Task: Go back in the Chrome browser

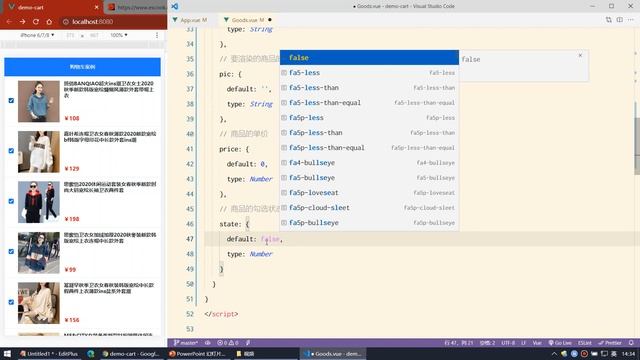Action: point(9,22)
